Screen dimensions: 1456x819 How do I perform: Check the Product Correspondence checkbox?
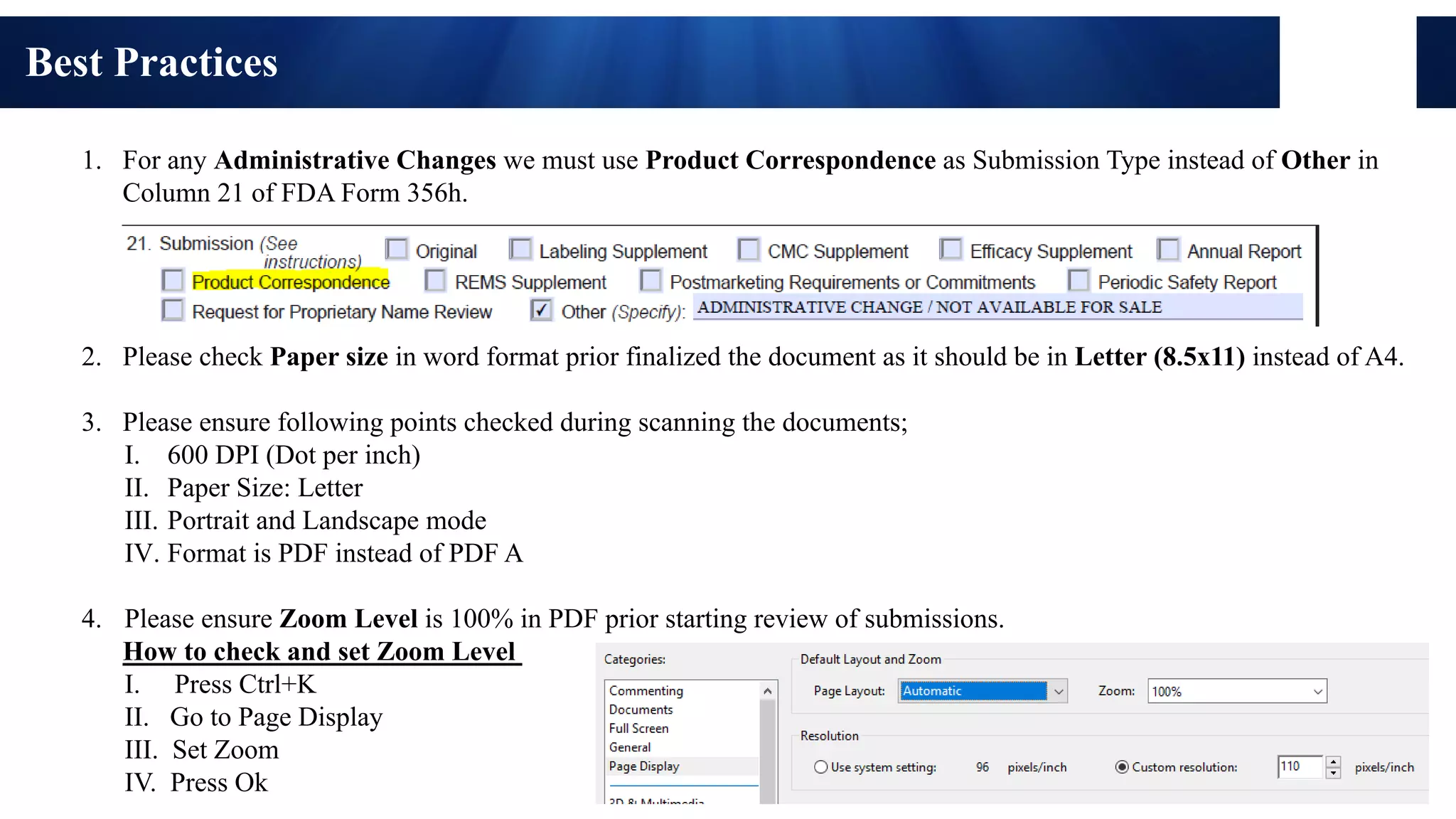coord(173,280)
